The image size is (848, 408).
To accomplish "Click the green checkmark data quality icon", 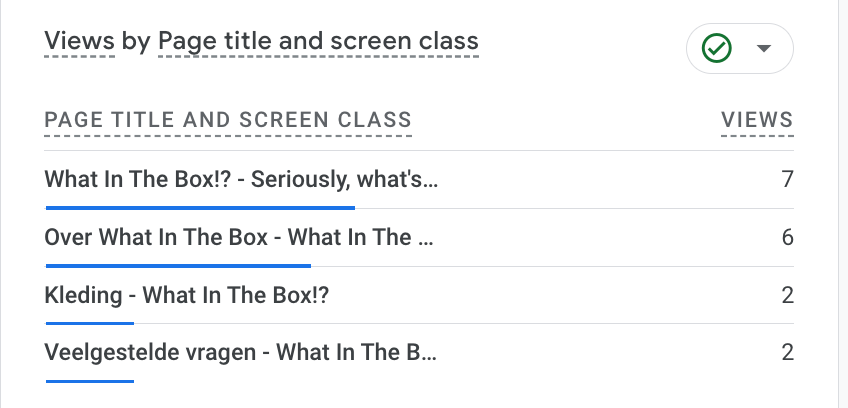I will click(716, 48).
